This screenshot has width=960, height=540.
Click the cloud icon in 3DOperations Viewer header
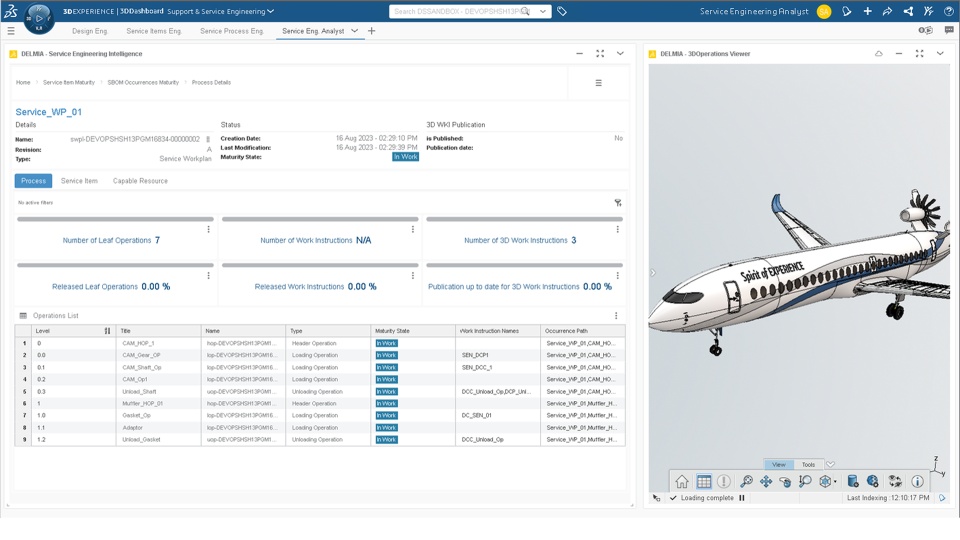(x=879, y=53)
